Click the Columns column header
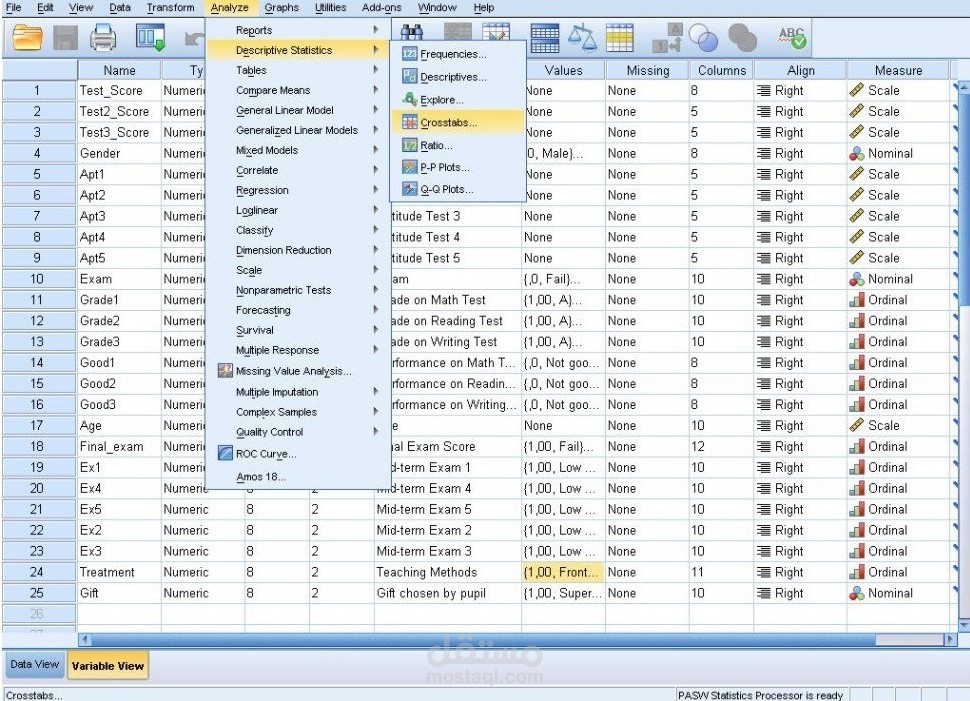Image resolution: width=970 pixels, height=701 pixels. click(x=722, y=71)
